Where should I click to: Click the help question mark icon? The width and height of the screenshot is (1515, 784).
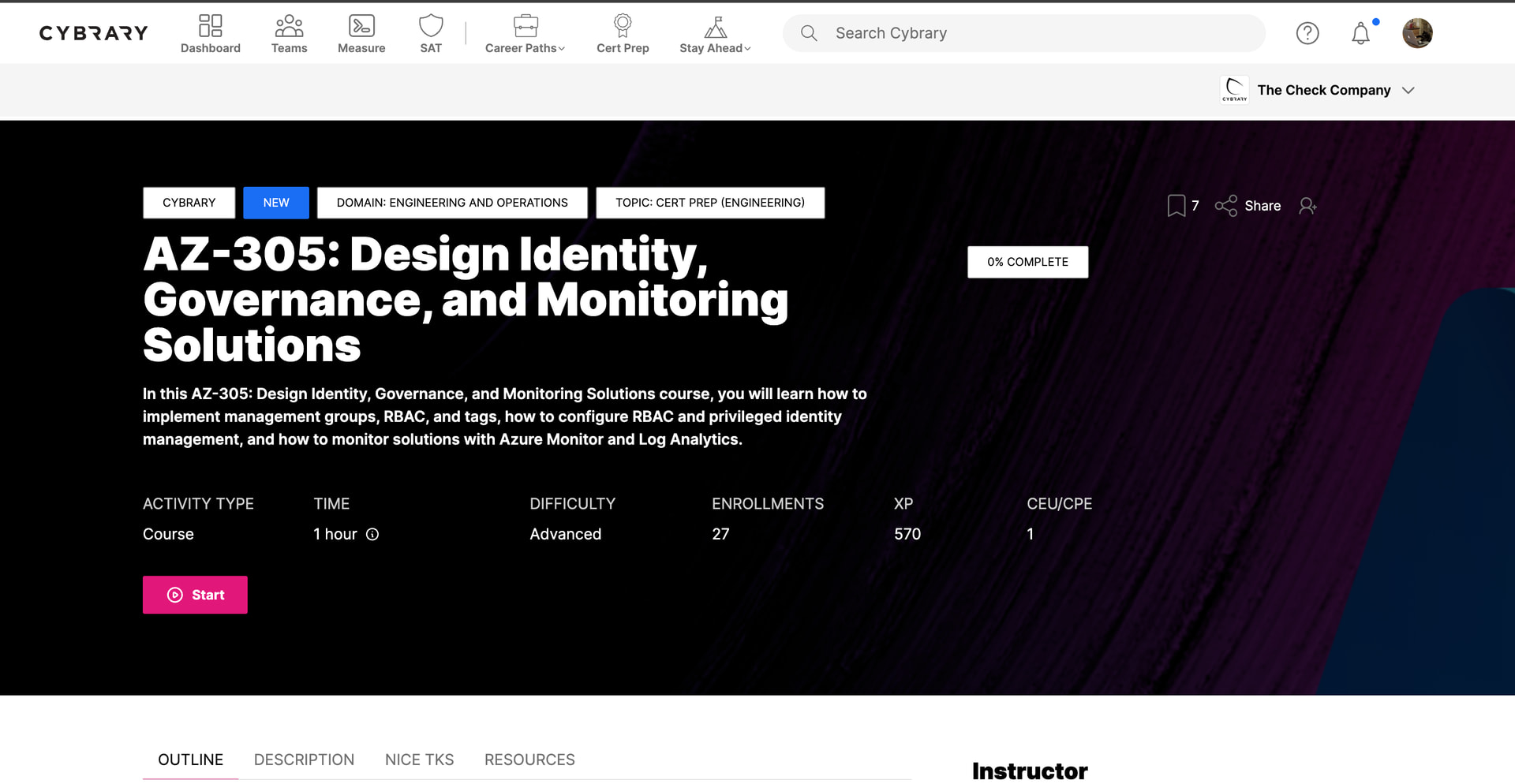[x=1307, y=33]
